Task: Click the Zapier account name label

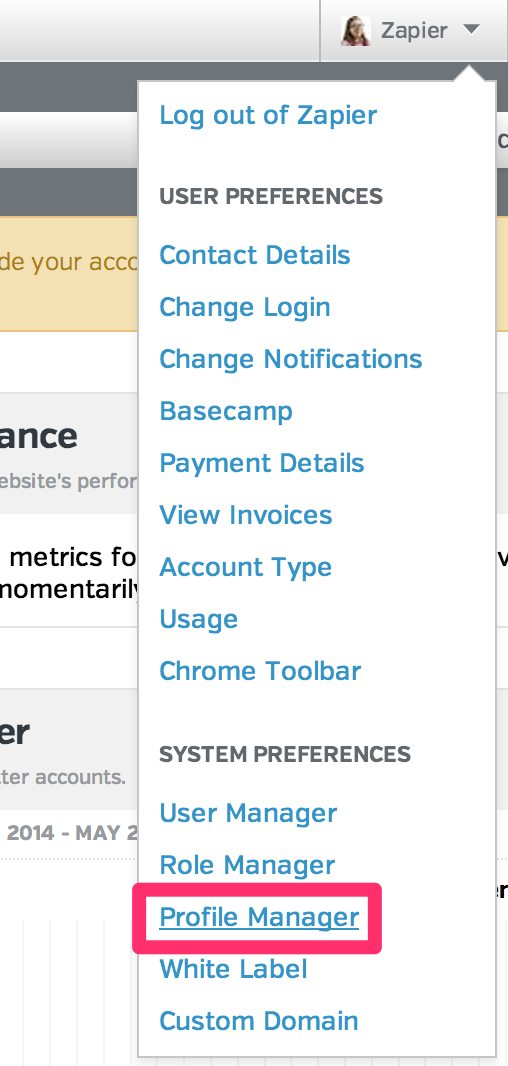Action: [x=414, y=31]
